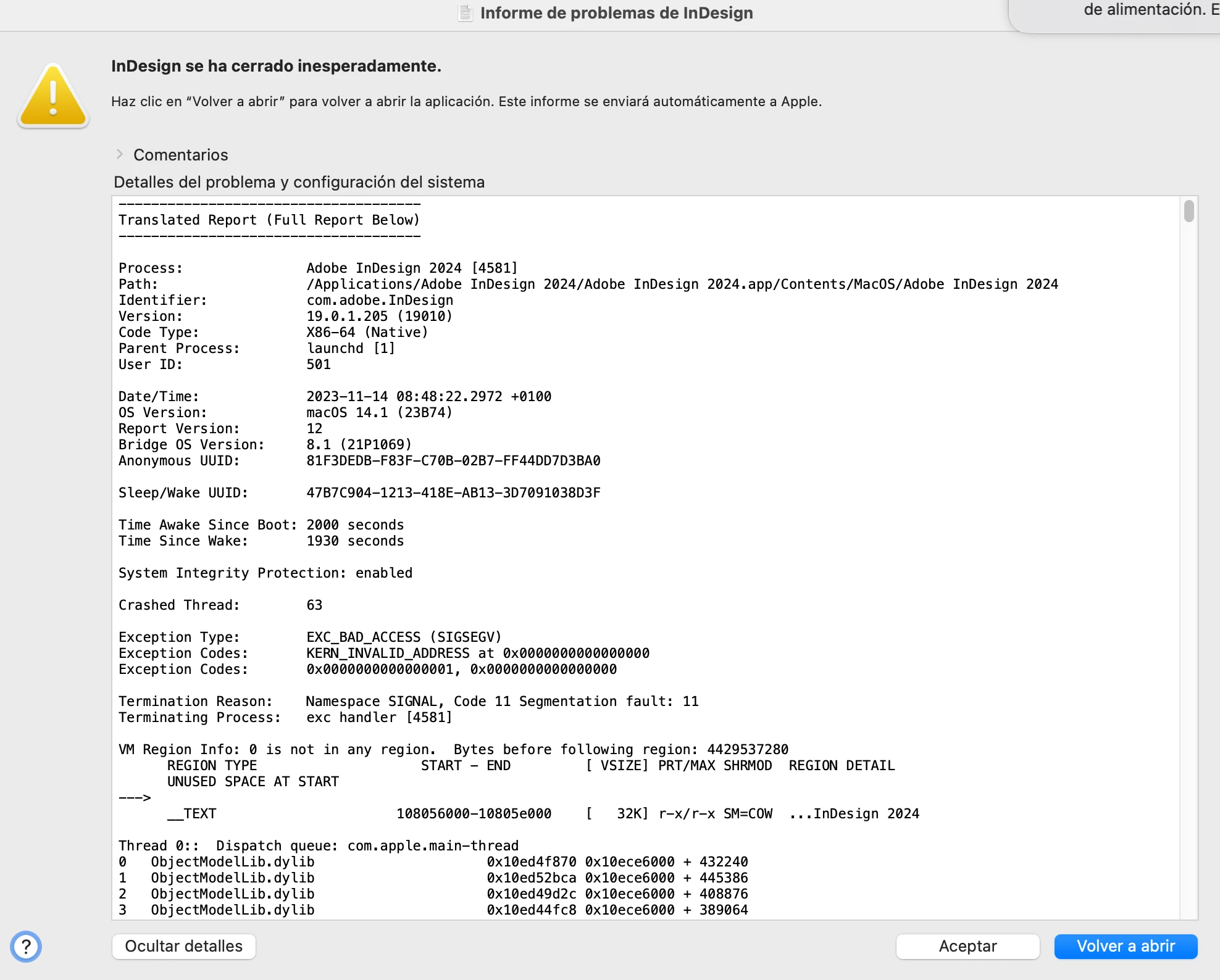
Task: Click the document icon in title bar
Action: point(466,13)
